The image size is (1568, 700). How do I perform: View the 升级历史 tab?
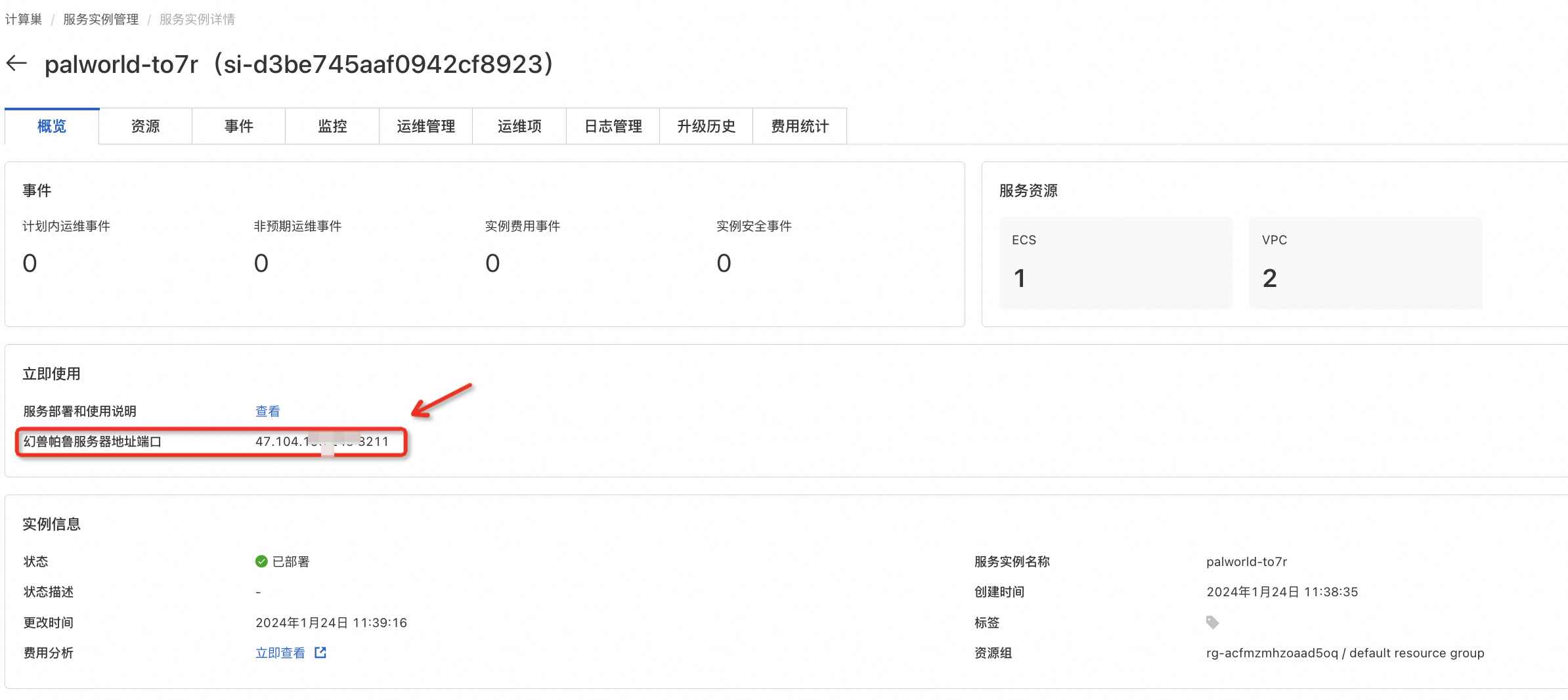[x=705, y=126]
